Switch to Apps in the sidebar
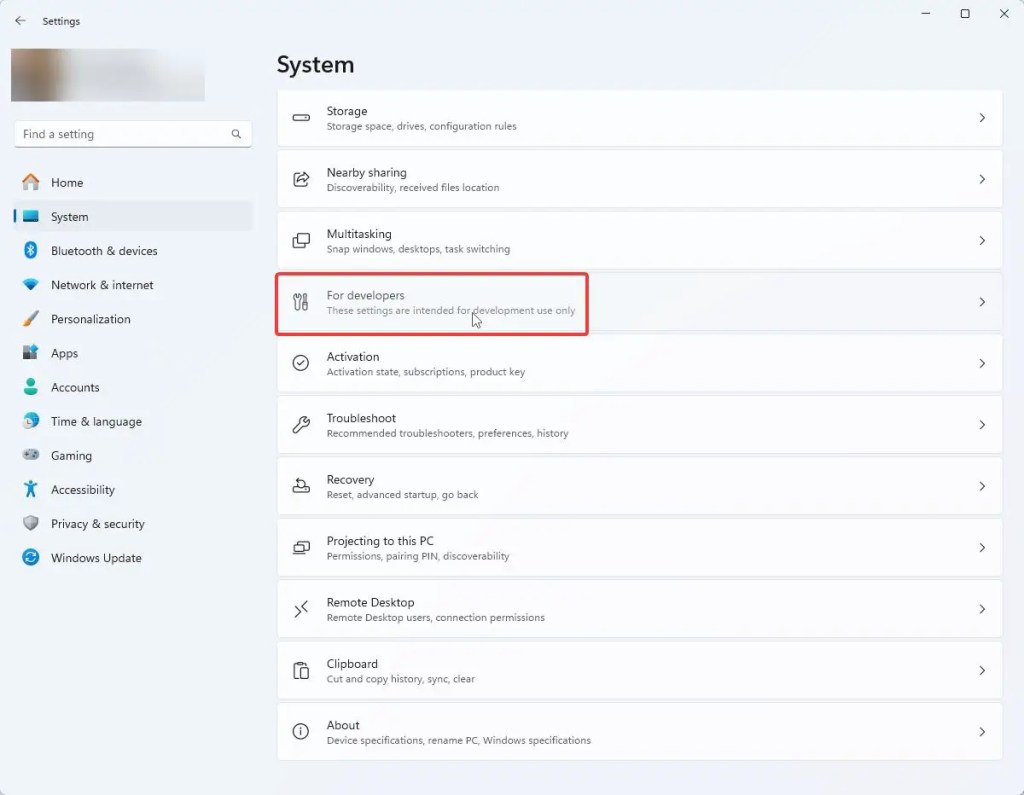Viewport: 1024px width, 795px height. click(x=64, y=353)
